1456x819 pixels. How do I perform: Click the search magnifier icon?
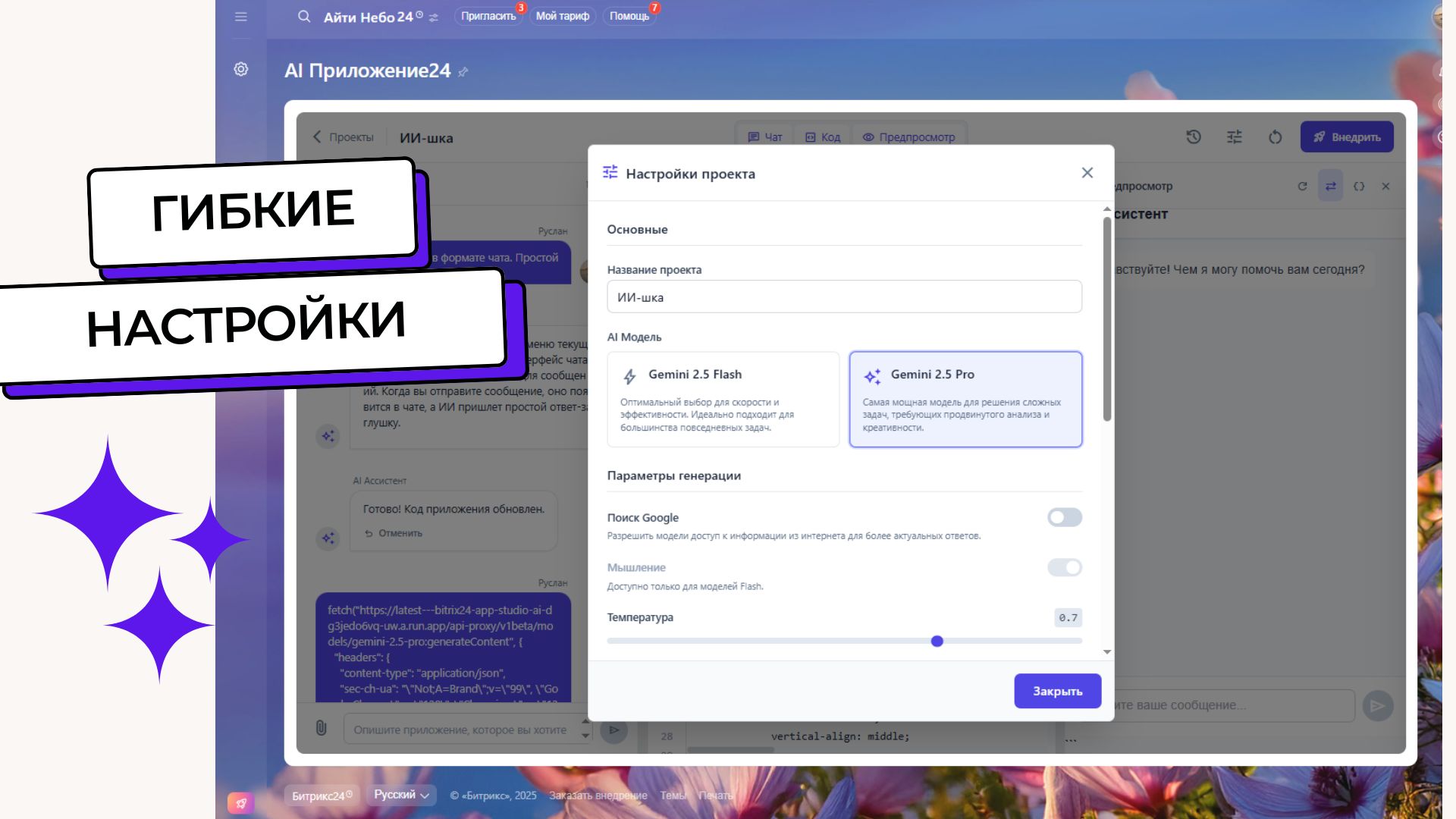[304, 17]
